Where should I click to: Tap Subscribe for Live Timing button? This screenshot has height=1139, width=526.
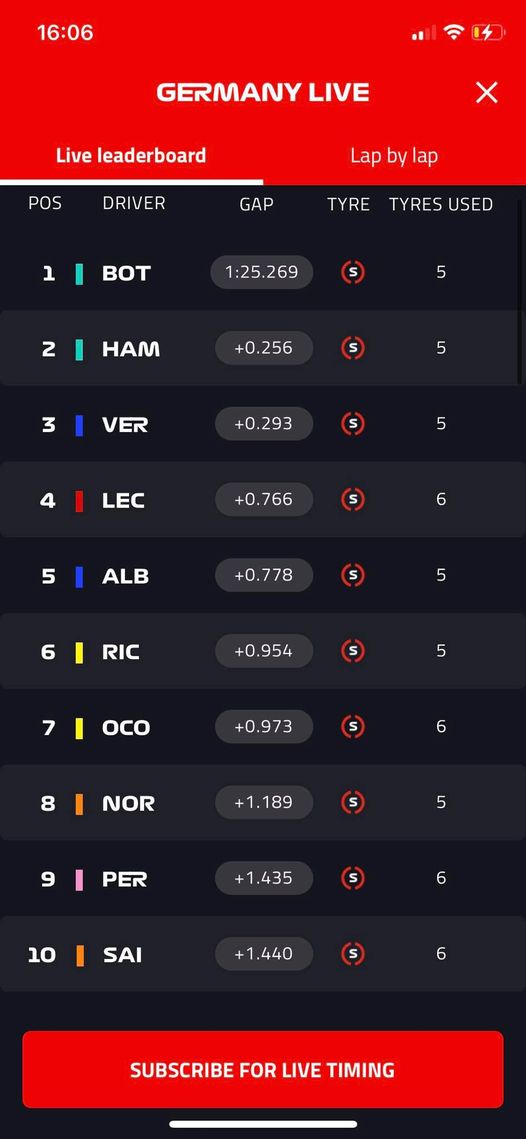(262, 1069)
